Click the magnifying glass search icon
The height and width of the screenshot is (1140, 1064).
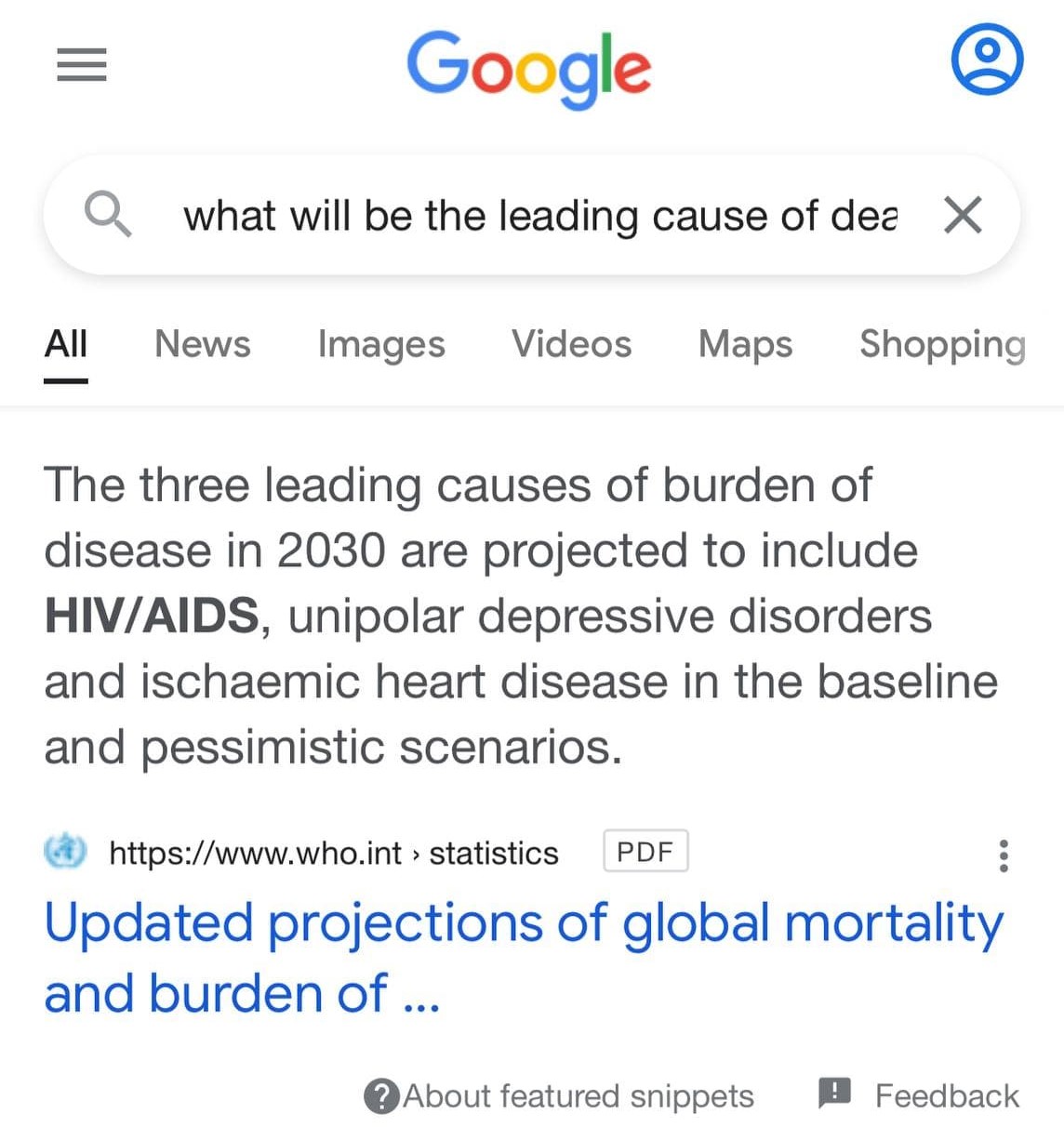coord(108,215)
